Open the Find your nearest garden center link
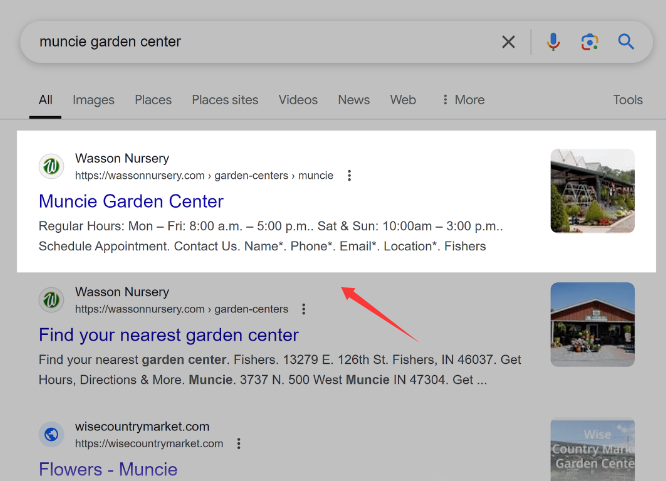 tap(169, 335)
